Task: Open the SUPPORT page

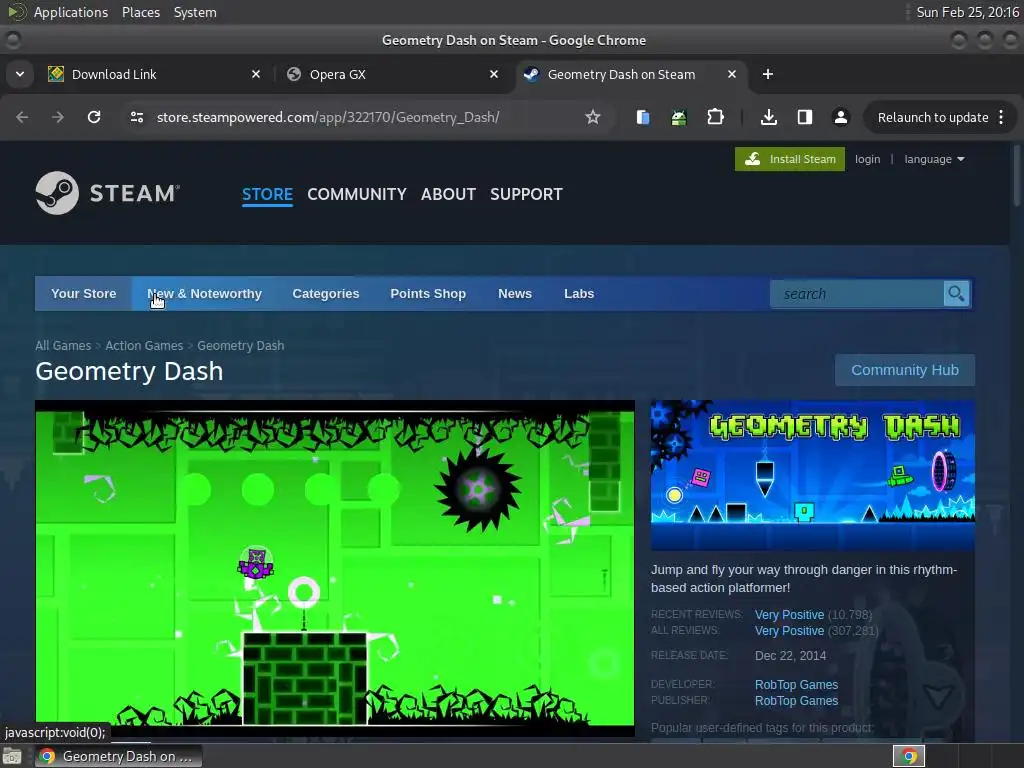Action: [526, 194]
